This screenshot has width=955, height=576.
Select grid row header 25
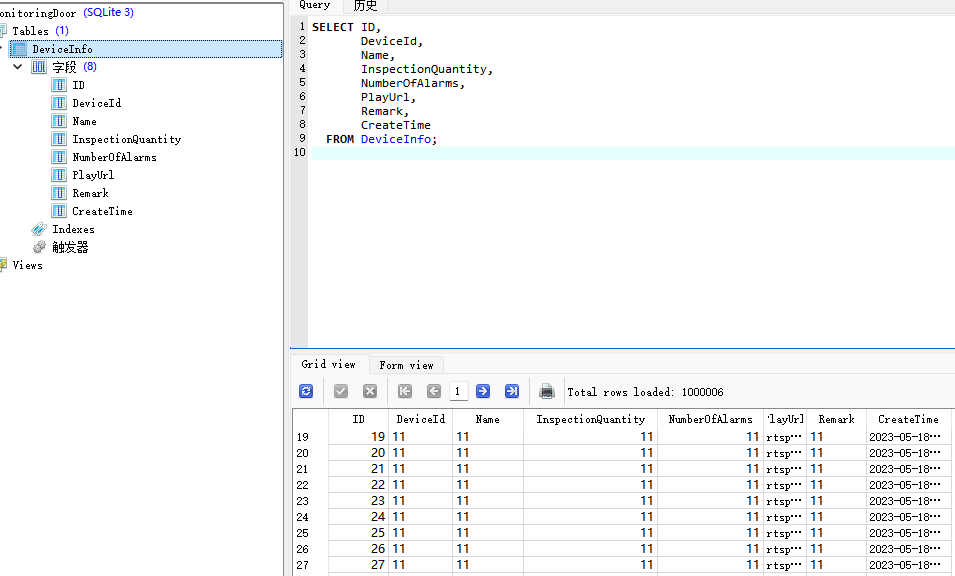coord(311,533)
